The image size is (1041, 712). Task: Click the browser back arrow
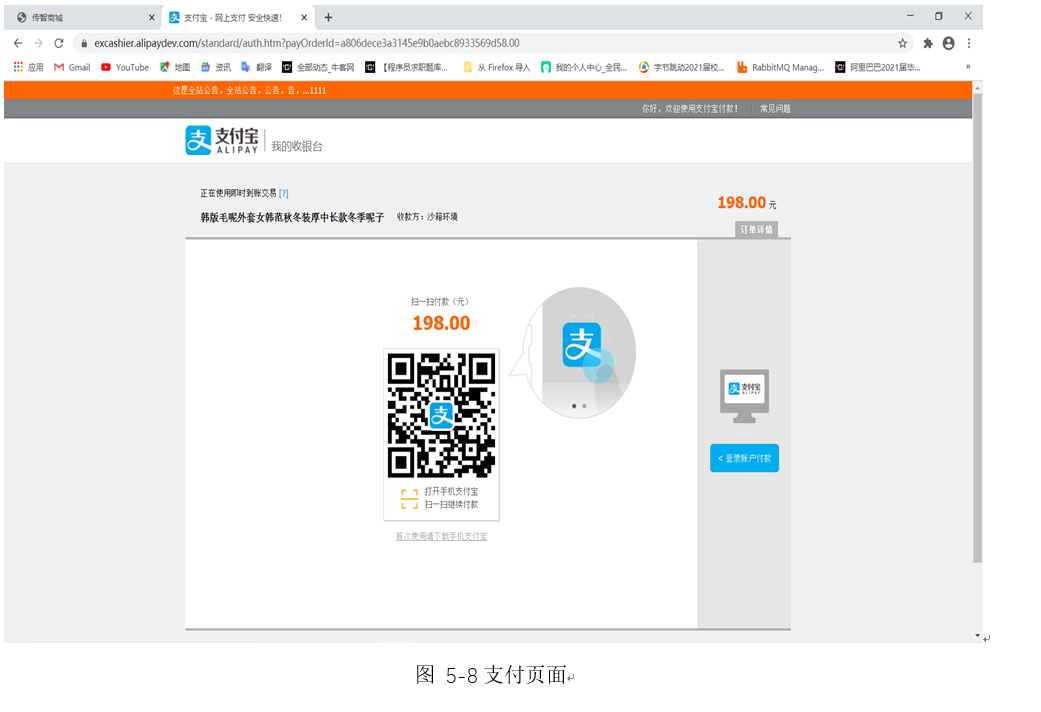pos(17,43)
